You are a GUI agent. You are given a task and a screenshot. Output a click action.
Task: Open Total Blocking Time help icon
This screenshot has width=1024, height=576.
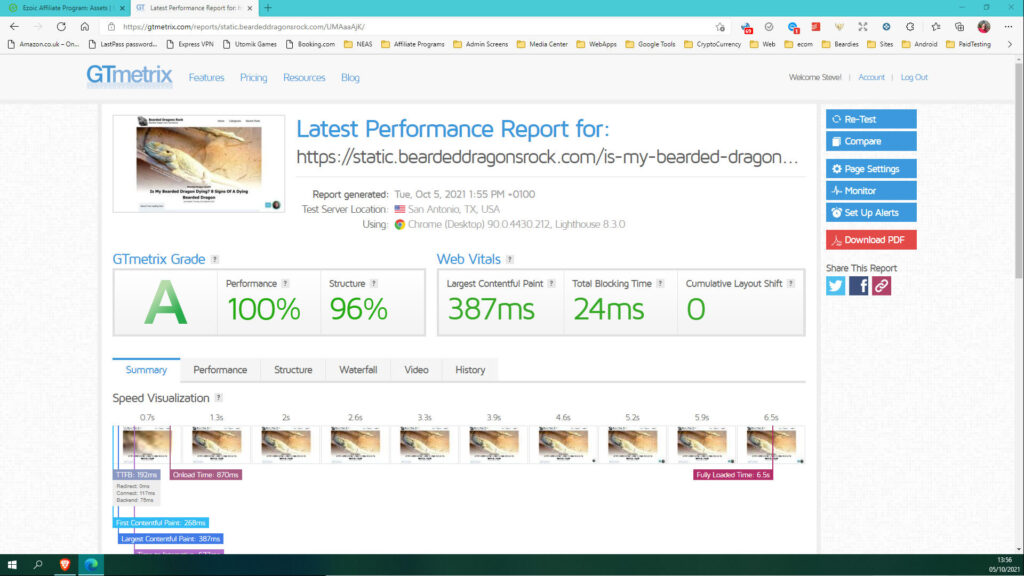pyautogui.click(x=660, y=283)
